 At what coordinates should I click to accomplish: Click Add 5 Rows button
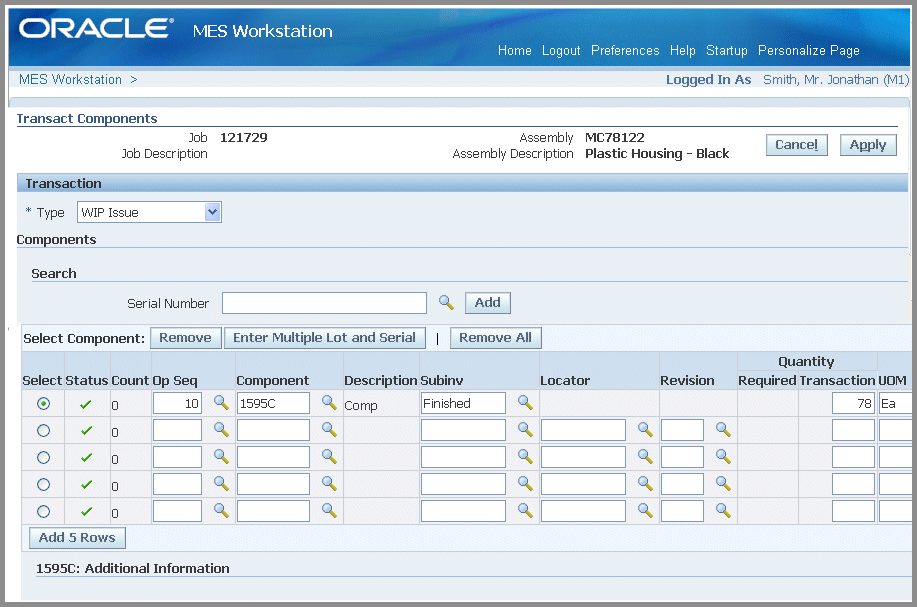point(77,538)
